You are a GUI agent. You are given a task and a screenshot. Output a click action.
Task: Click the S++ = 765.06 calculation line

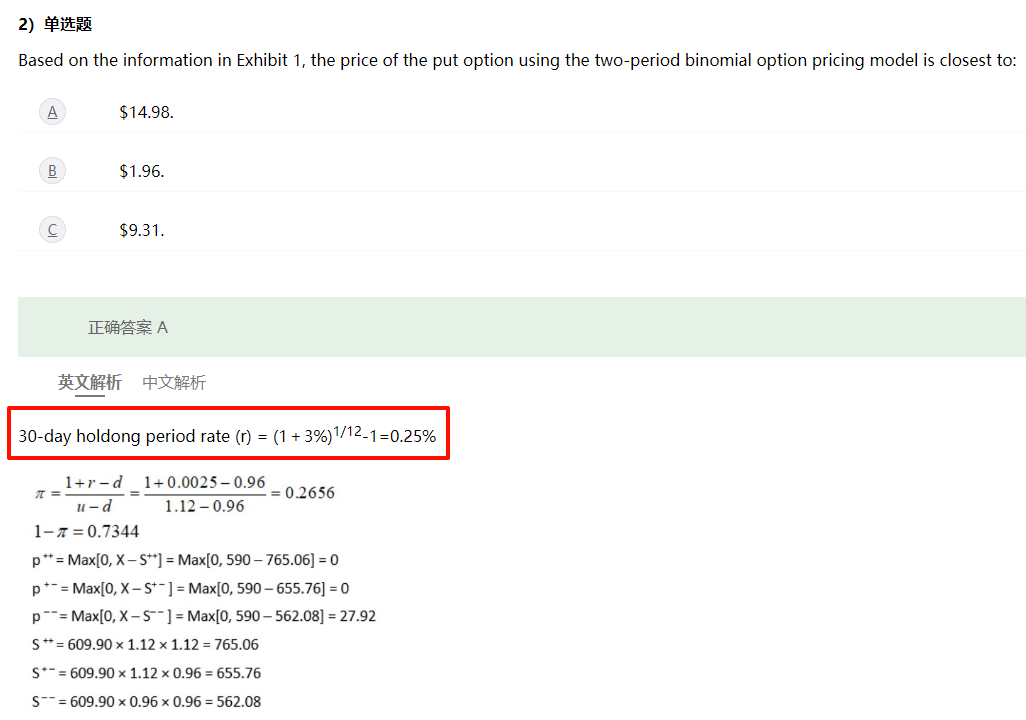pyautogui.click(x=145, y=645)
